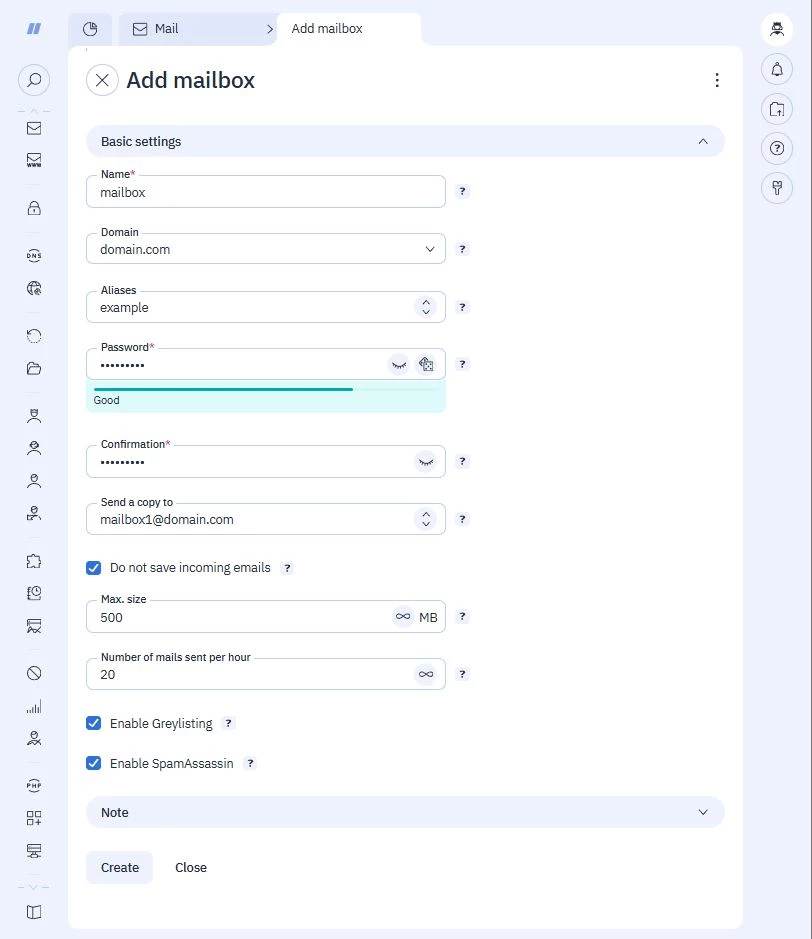Set Max. size to unlimited infinity icon
812x939 pixels.
(x=403, y=616)
